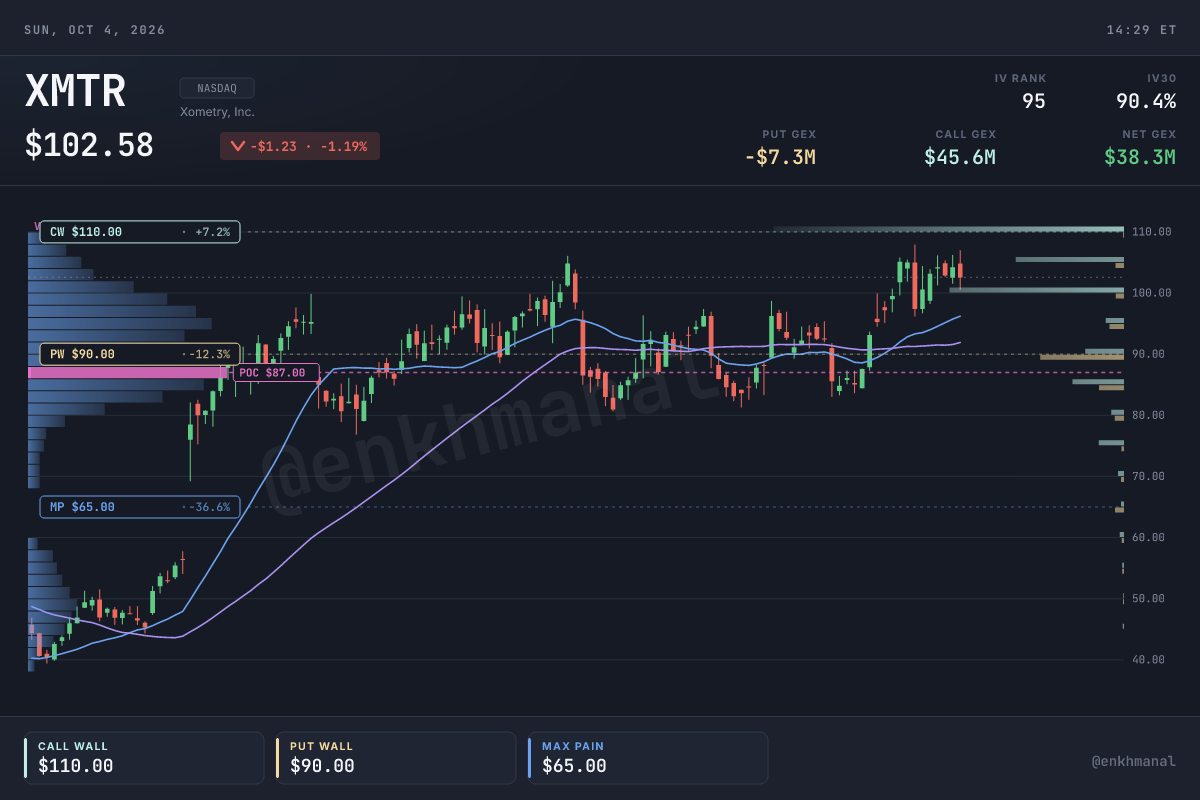Screen dimensions: 1200x800
Task: Click the pink POC volume profile bar
Action: pos(128,372)
